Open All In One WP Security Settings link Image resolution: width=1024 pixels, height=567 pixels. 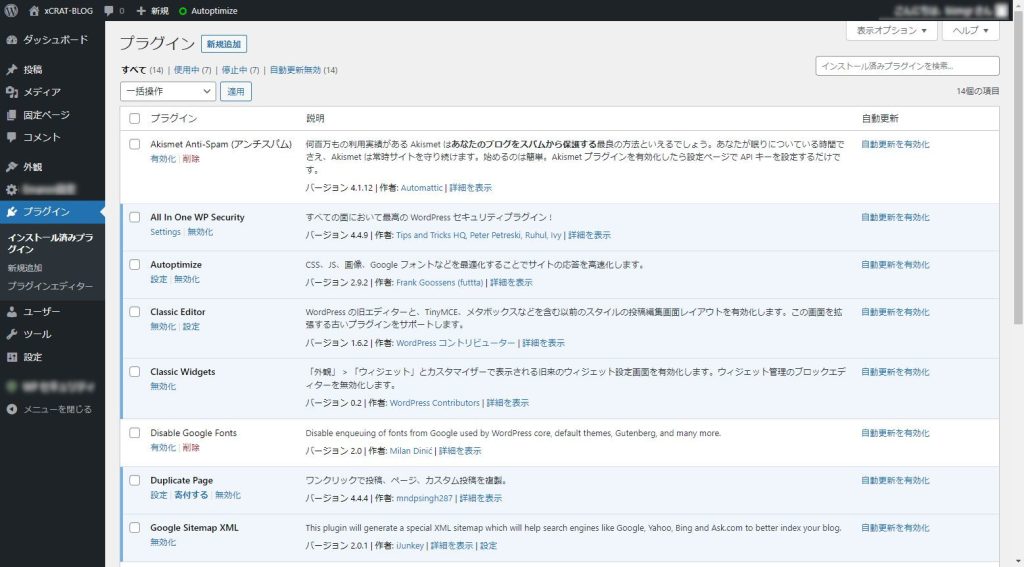tap(165, 232)
